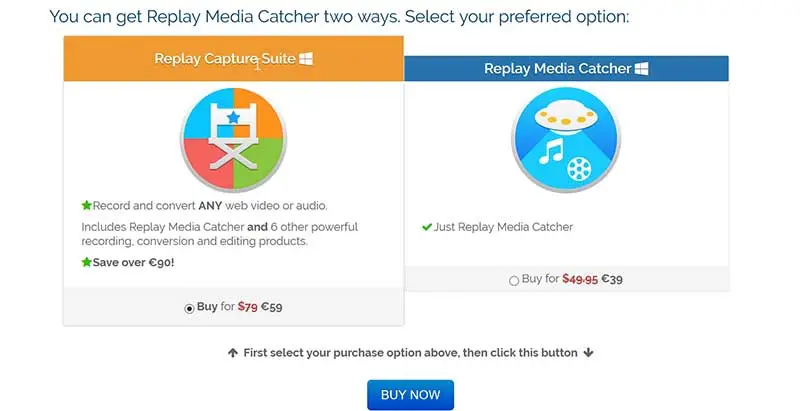Image resolution: width=800 pixels, height=411 pixels.
Task: Click the crossed-out $79 price
Action: (x=247, y=307)
